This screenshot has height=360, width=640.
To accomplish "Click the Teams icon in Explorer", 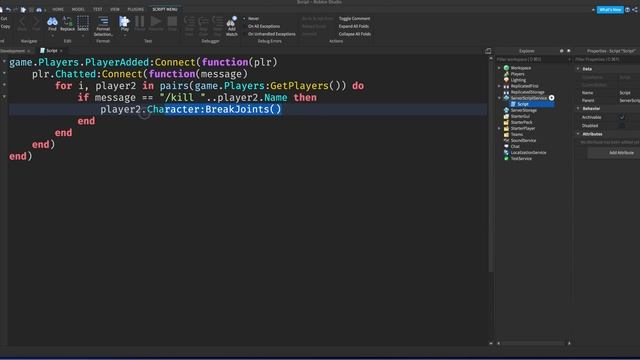I will (506, 134).
